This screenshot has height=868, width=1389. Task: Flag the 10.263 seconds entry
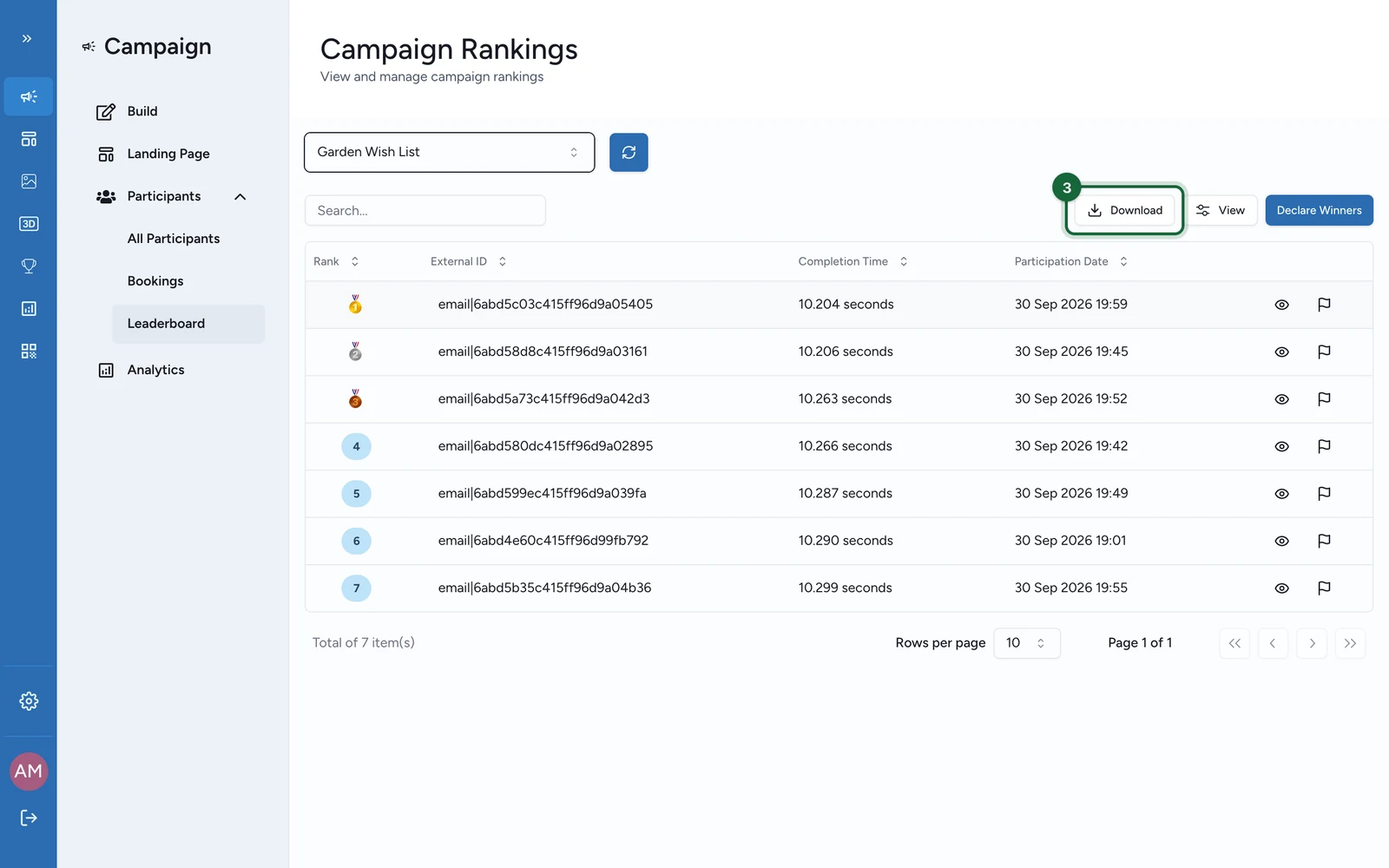click(1324, 399)
